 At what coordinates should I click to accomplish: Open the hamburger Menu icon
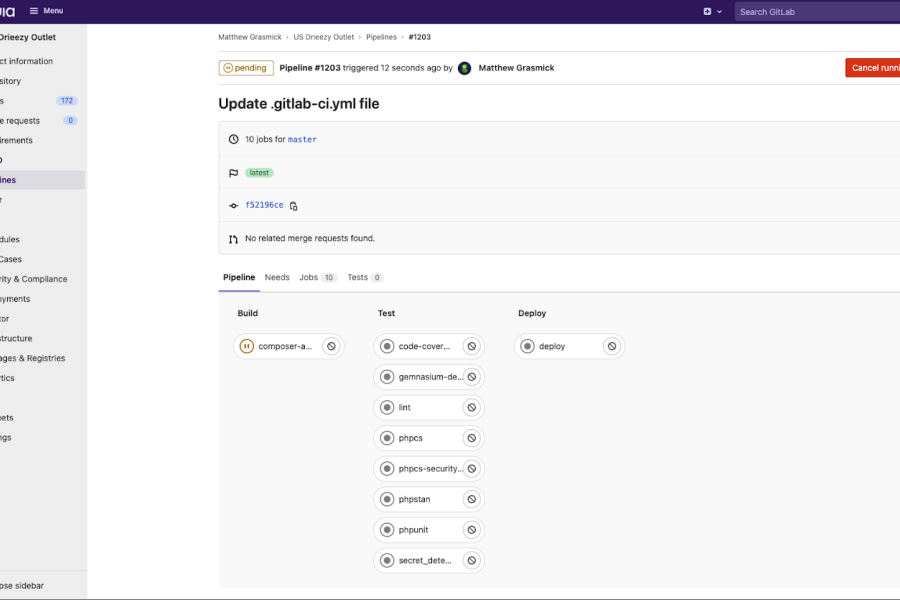coord(34,11)
